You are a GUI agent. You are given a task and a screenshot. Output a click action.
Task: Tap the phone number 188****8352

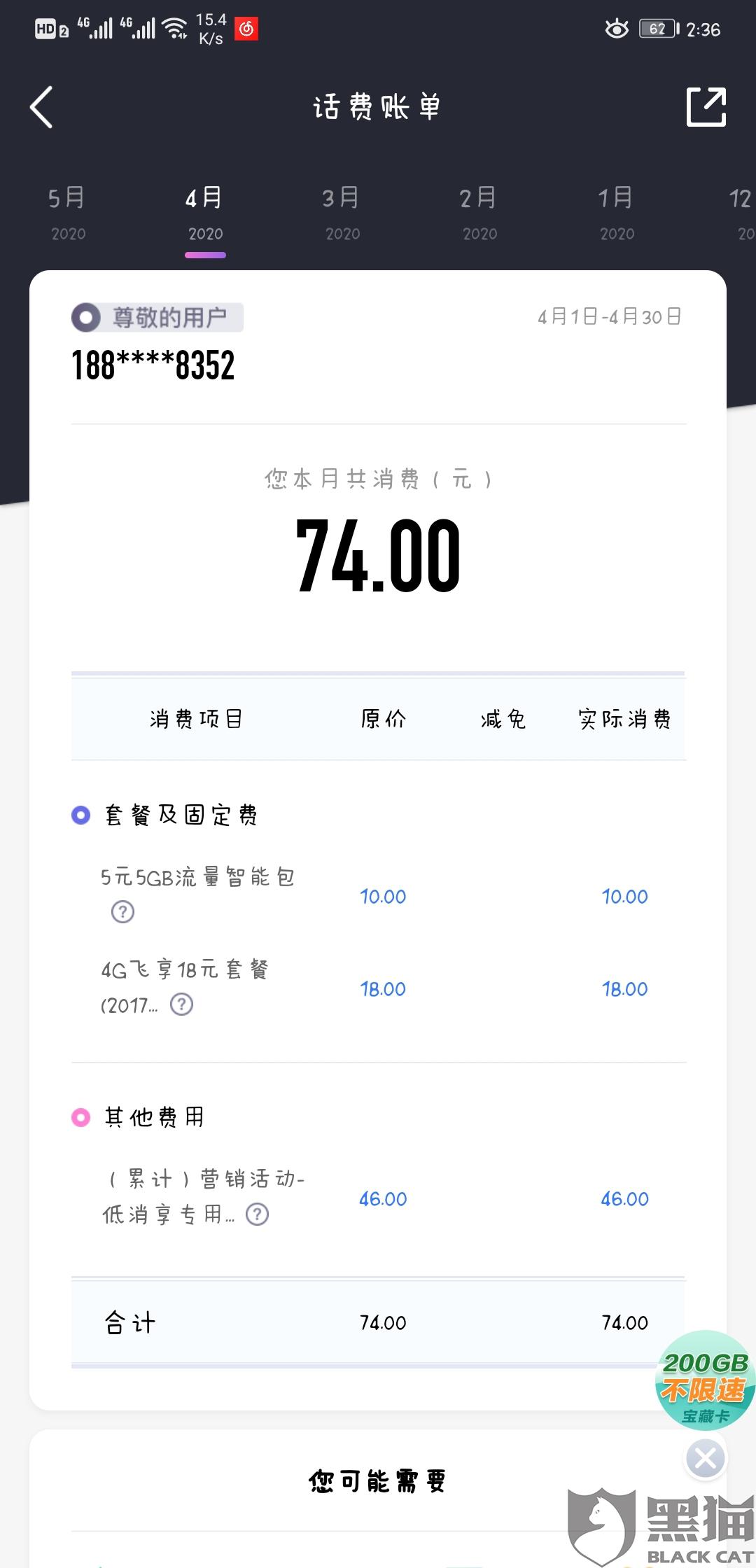click(x=153, y=365)
